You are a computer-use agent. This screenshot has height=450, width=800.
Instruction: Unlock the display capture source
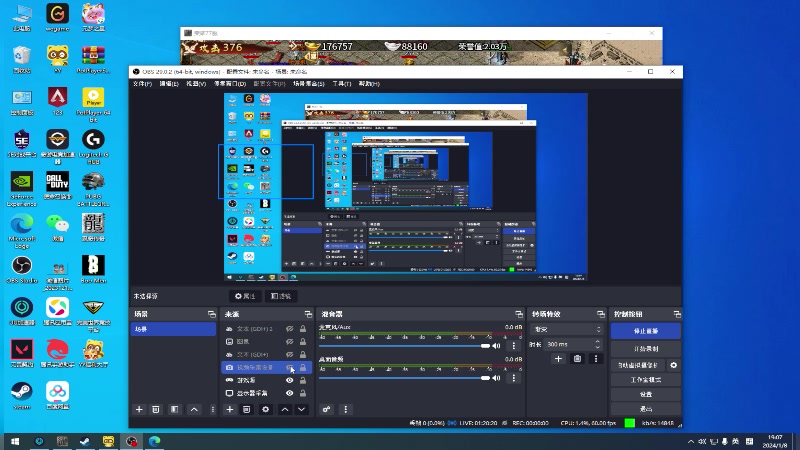(x=303, y=393)
